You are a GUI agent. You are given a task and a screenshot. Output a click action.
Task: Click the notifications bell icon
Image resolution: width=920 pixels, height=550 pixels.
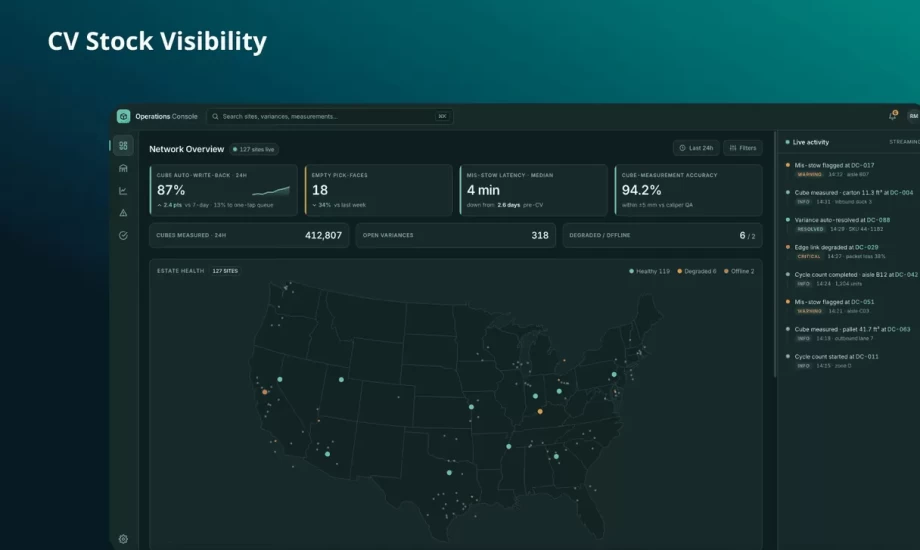(x=892, y=116)
